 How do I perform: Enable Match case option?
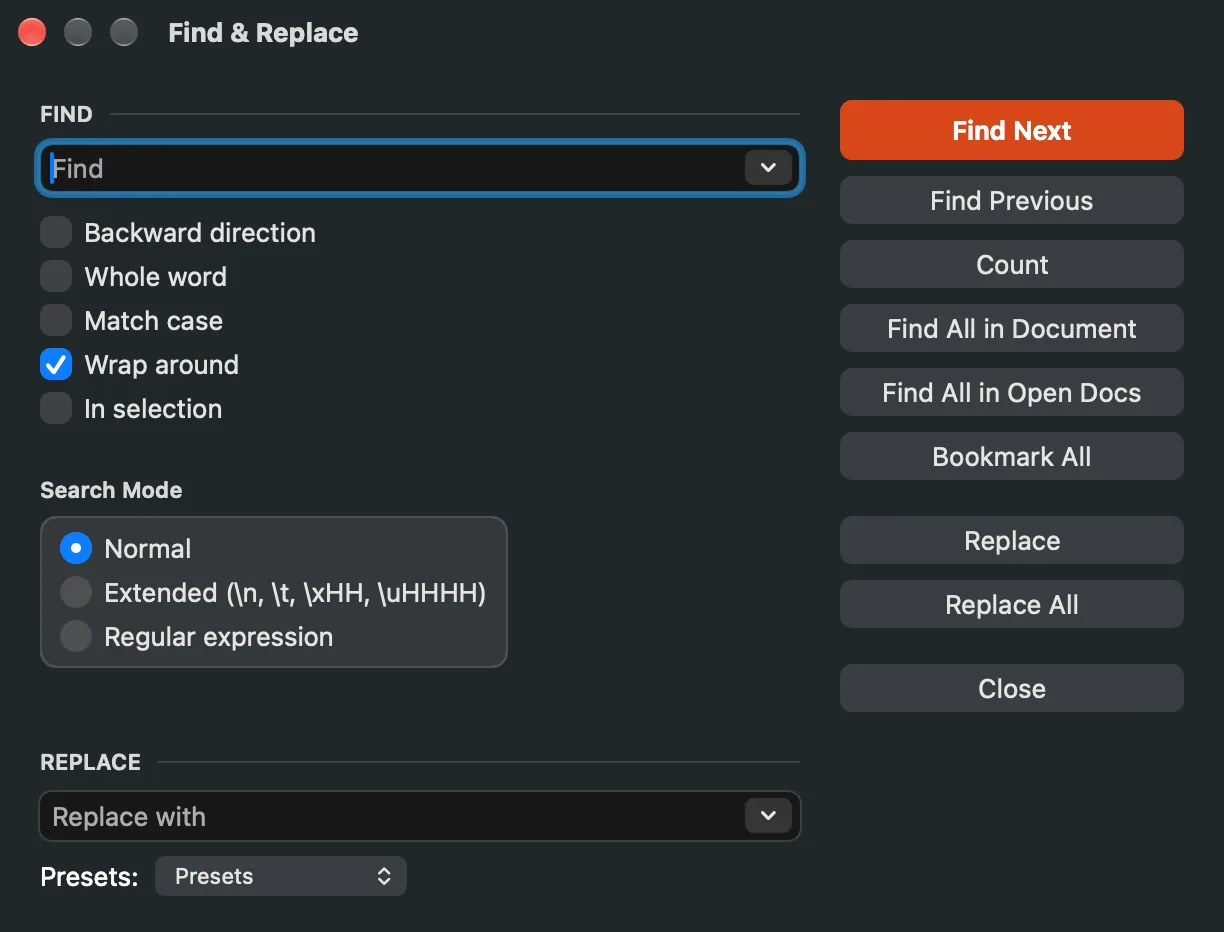click(x=56, y=321)
